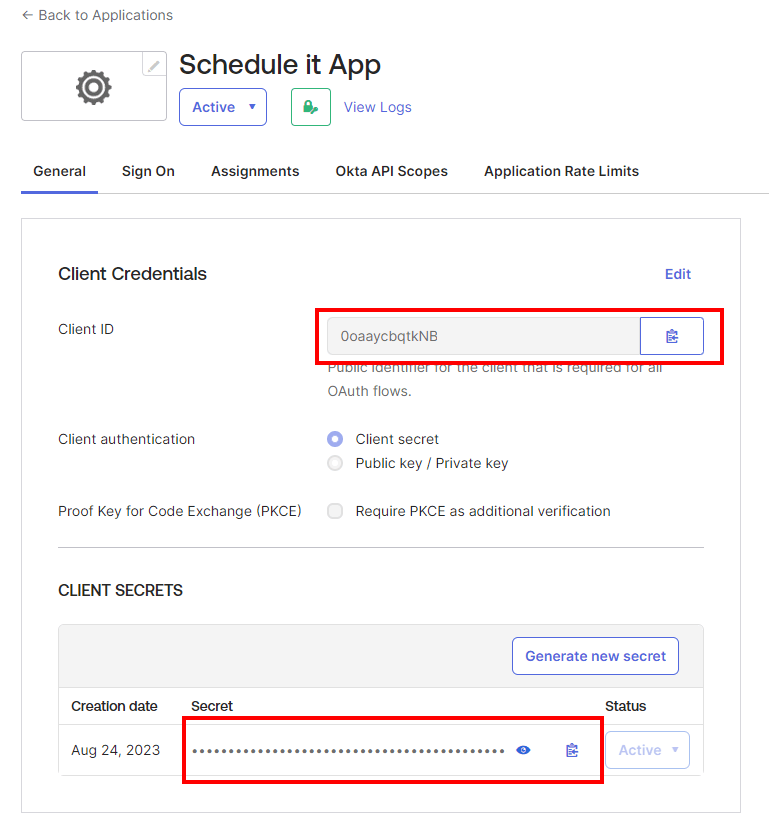Reveal the secret with eye icon
Image resolution: width=769 pixels, height=833 pixels.
coord(523,750)
